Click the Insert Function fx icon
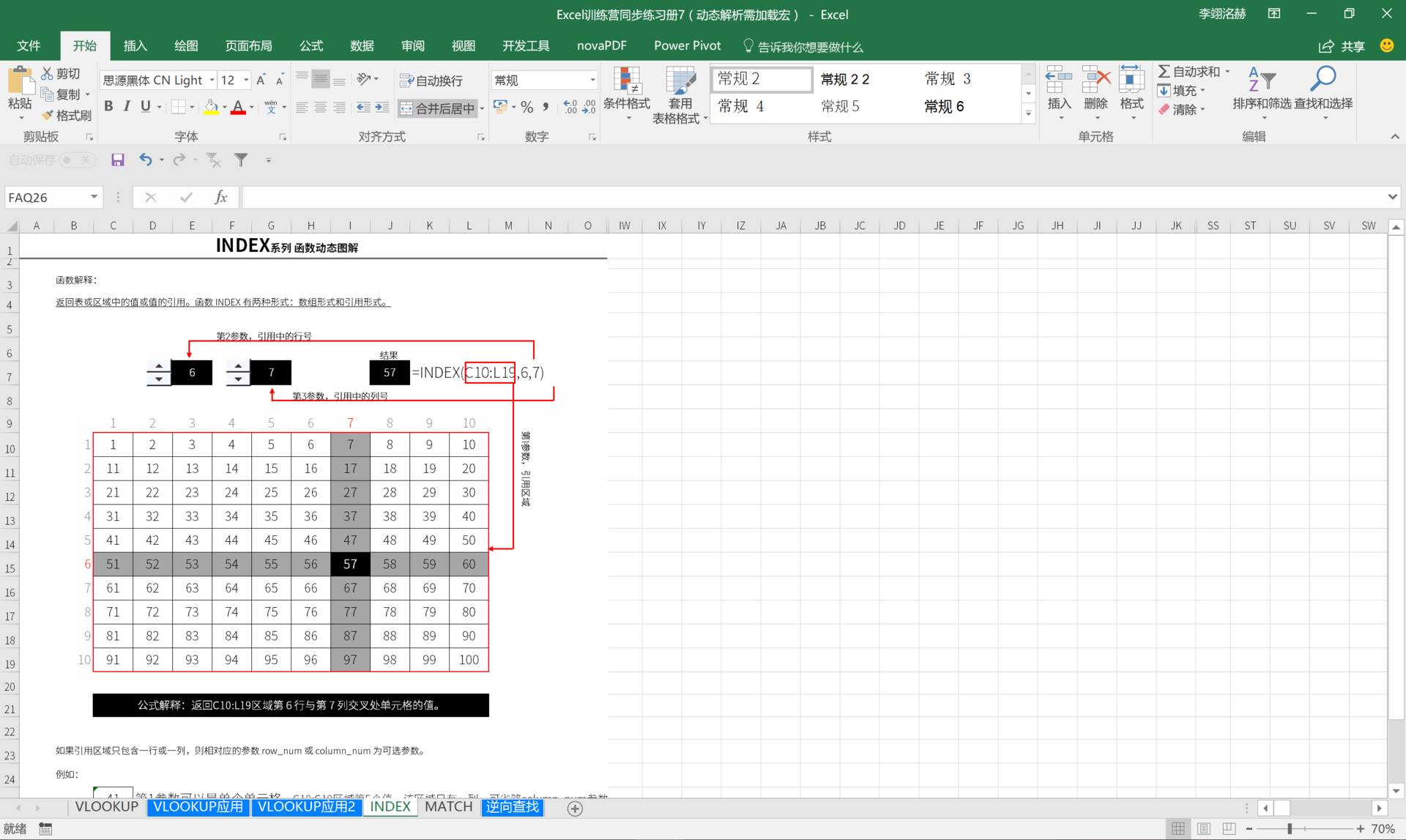This screenshot has height=840, width=1406. pos(220,197)
